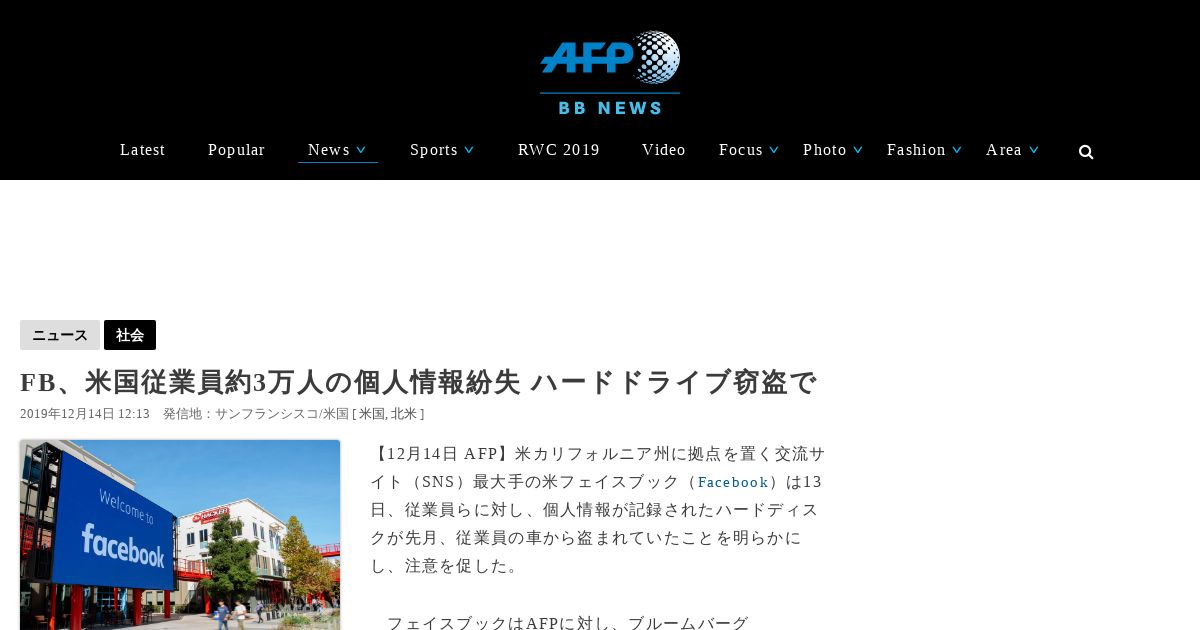Expand the News menu chevron
The height and width of the screenshot is (630, 1200).
tap(361, 150)
